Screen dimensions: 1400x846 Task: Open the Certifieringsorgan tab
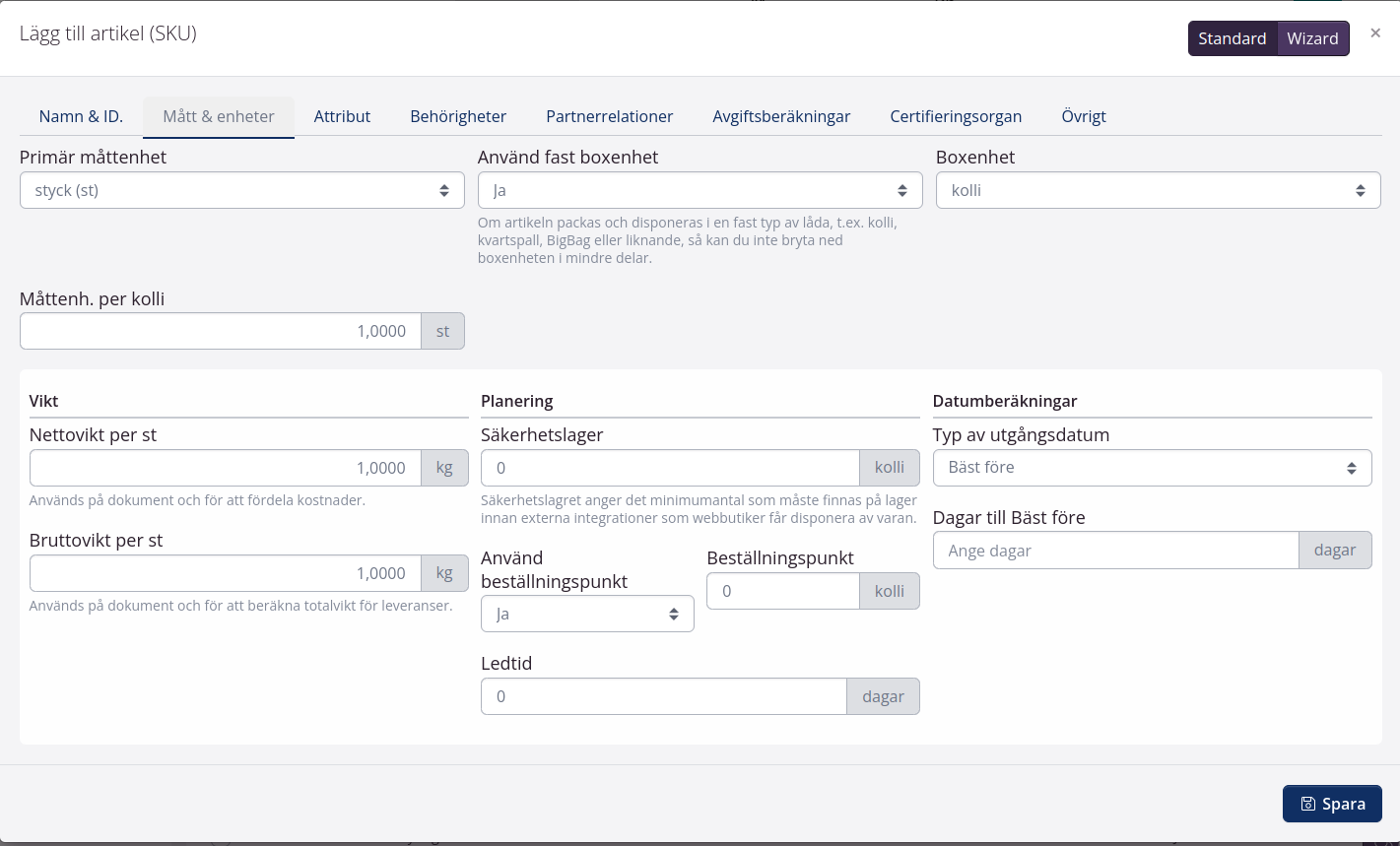[956, 116]
